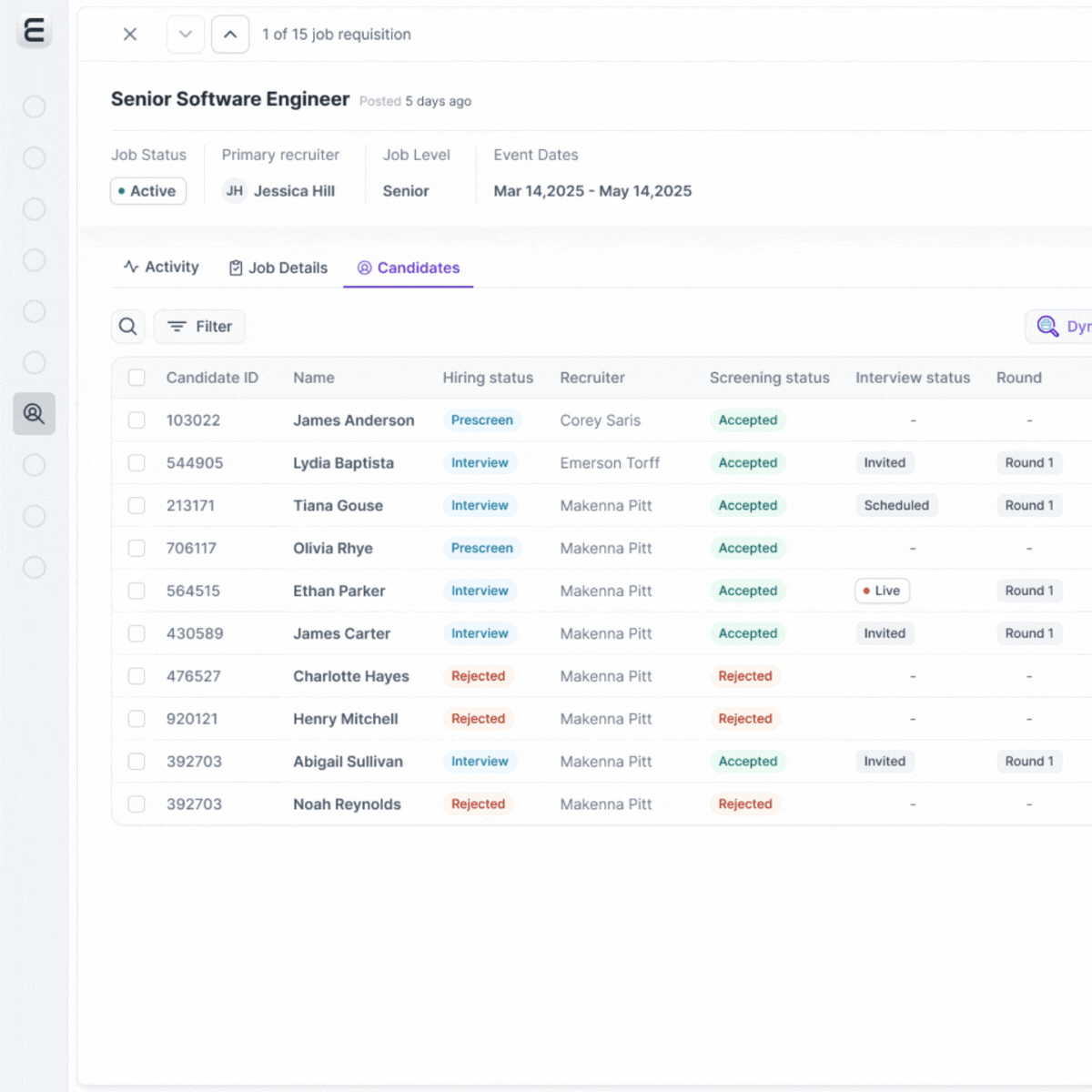Click the first circle icon in the sidebar
This screenshot has height=1092, width=1092.
tap(34, 107)
